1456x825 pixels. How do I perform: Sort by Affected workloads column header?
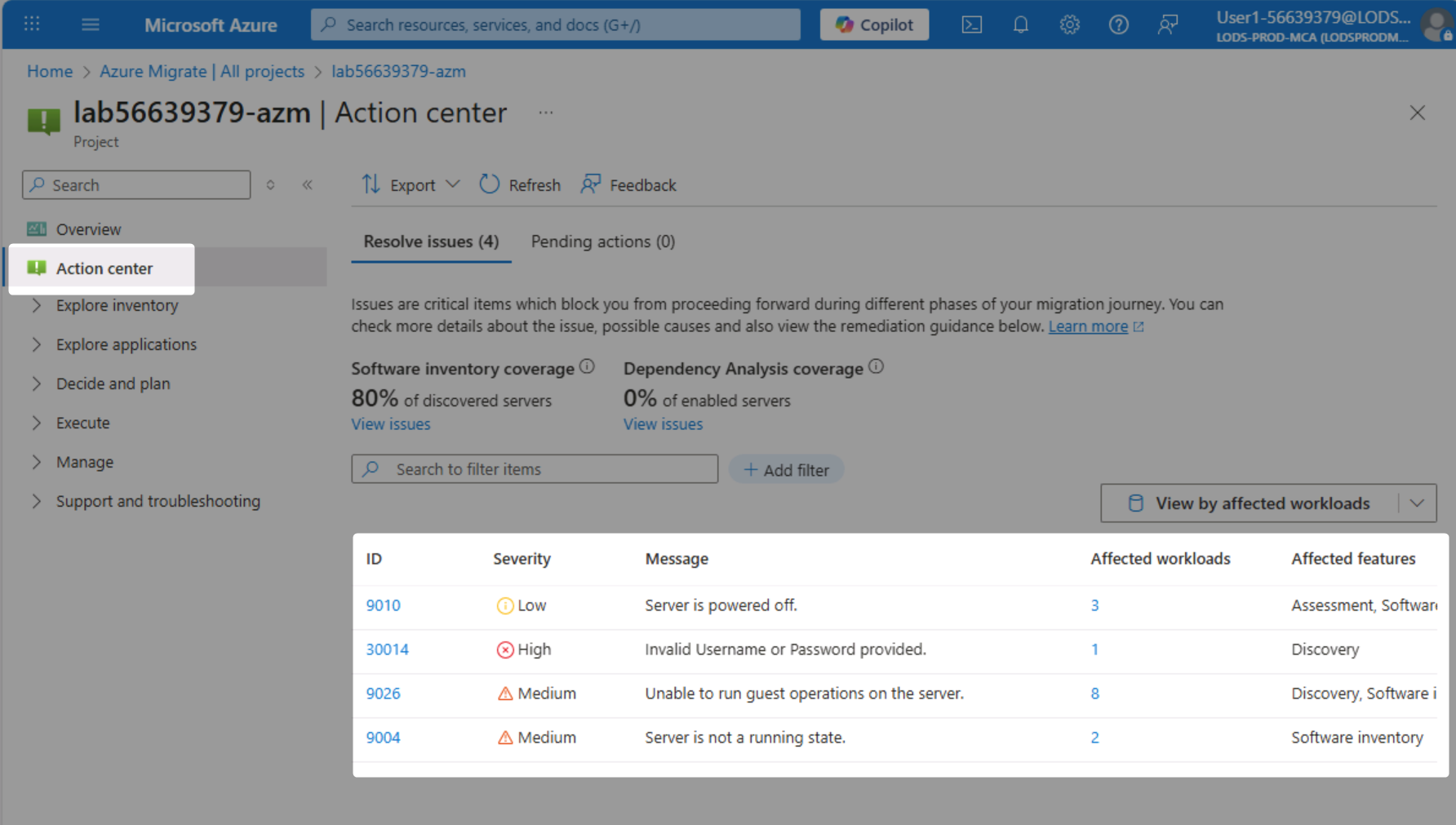pyautogui.click(x=1160, y=559)
